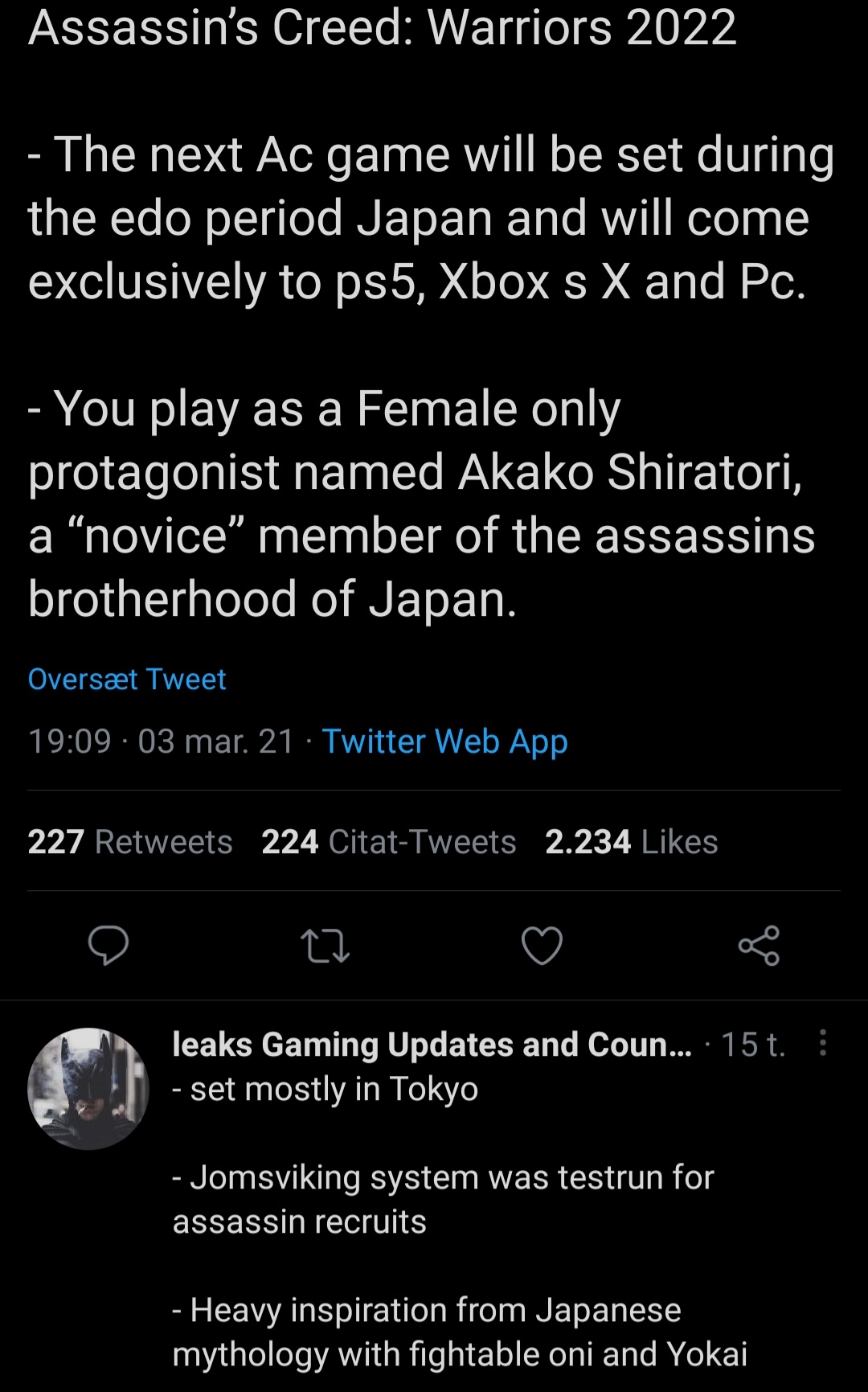
Task: Open the 2.234 Likes list
Action: pyautogui.click(x=632, y=842)
